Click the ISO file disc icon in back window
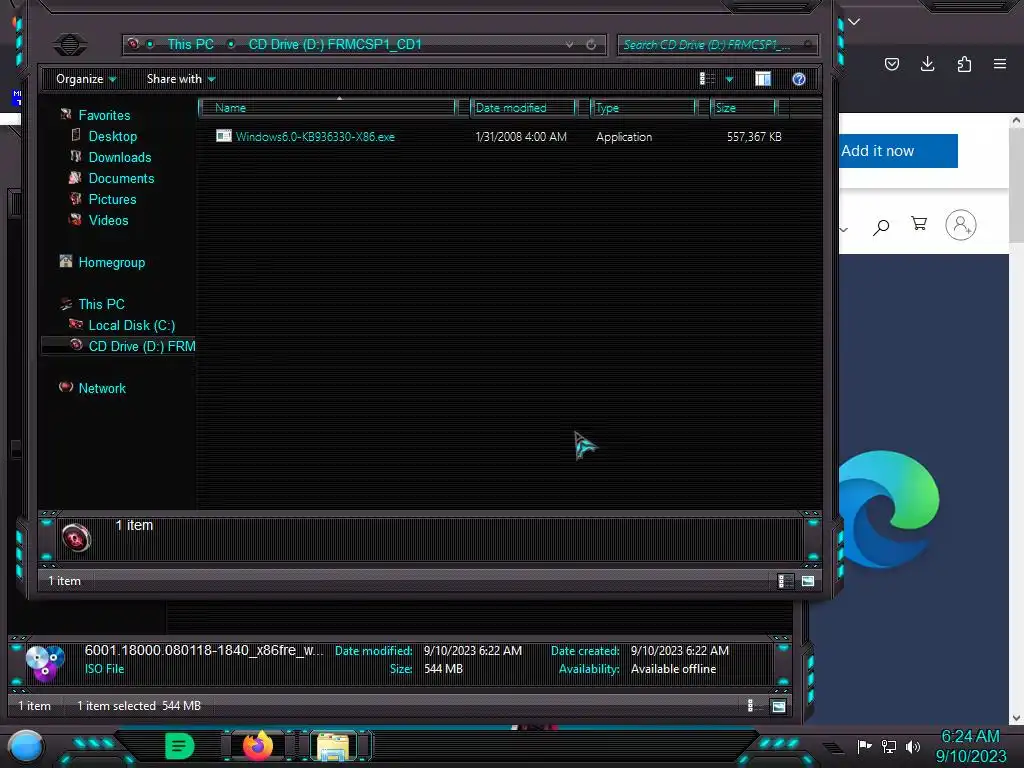This screenshot has height=768, width=1024. tap(44, 662)
